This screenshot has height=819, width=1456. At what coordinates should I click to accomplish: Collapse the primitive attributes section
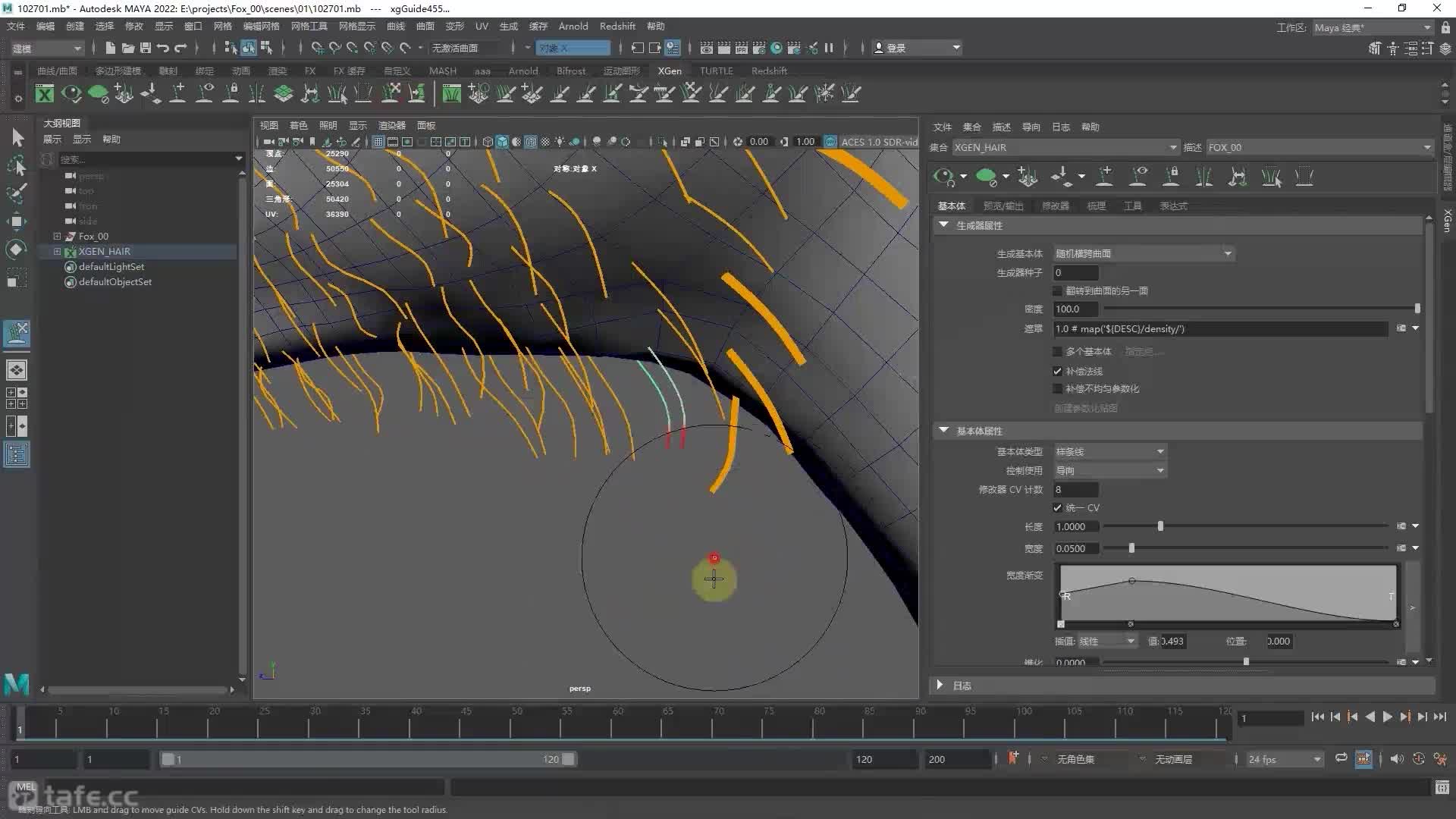(943, 431)
